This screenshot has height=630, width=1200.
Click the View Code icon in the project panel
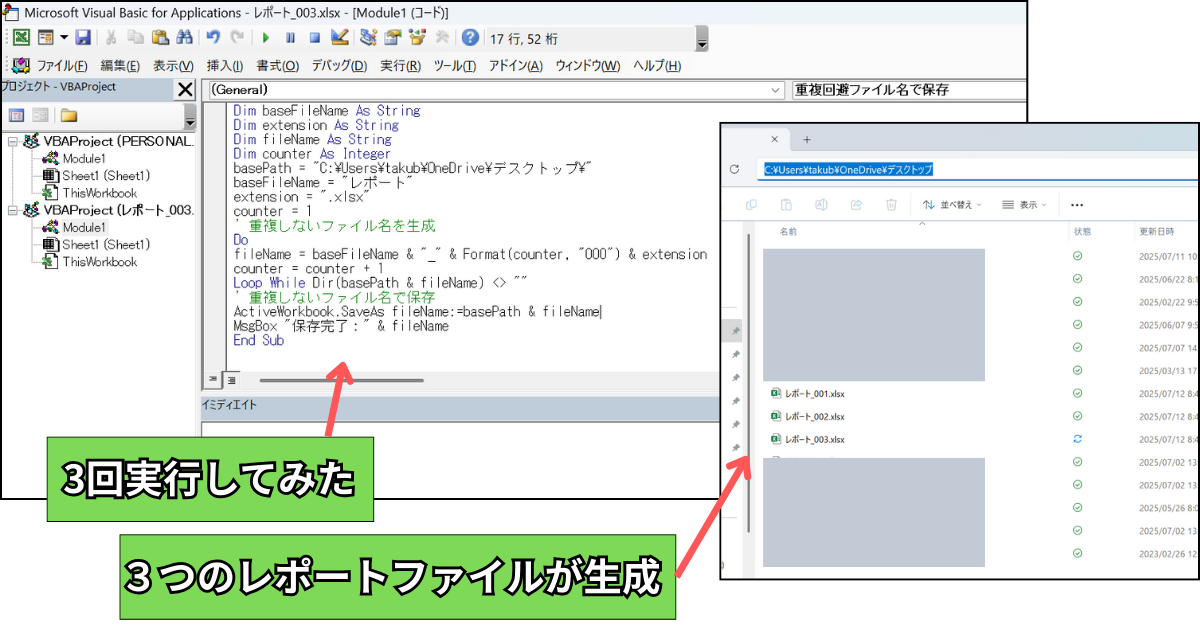click(x=16, y=115)
